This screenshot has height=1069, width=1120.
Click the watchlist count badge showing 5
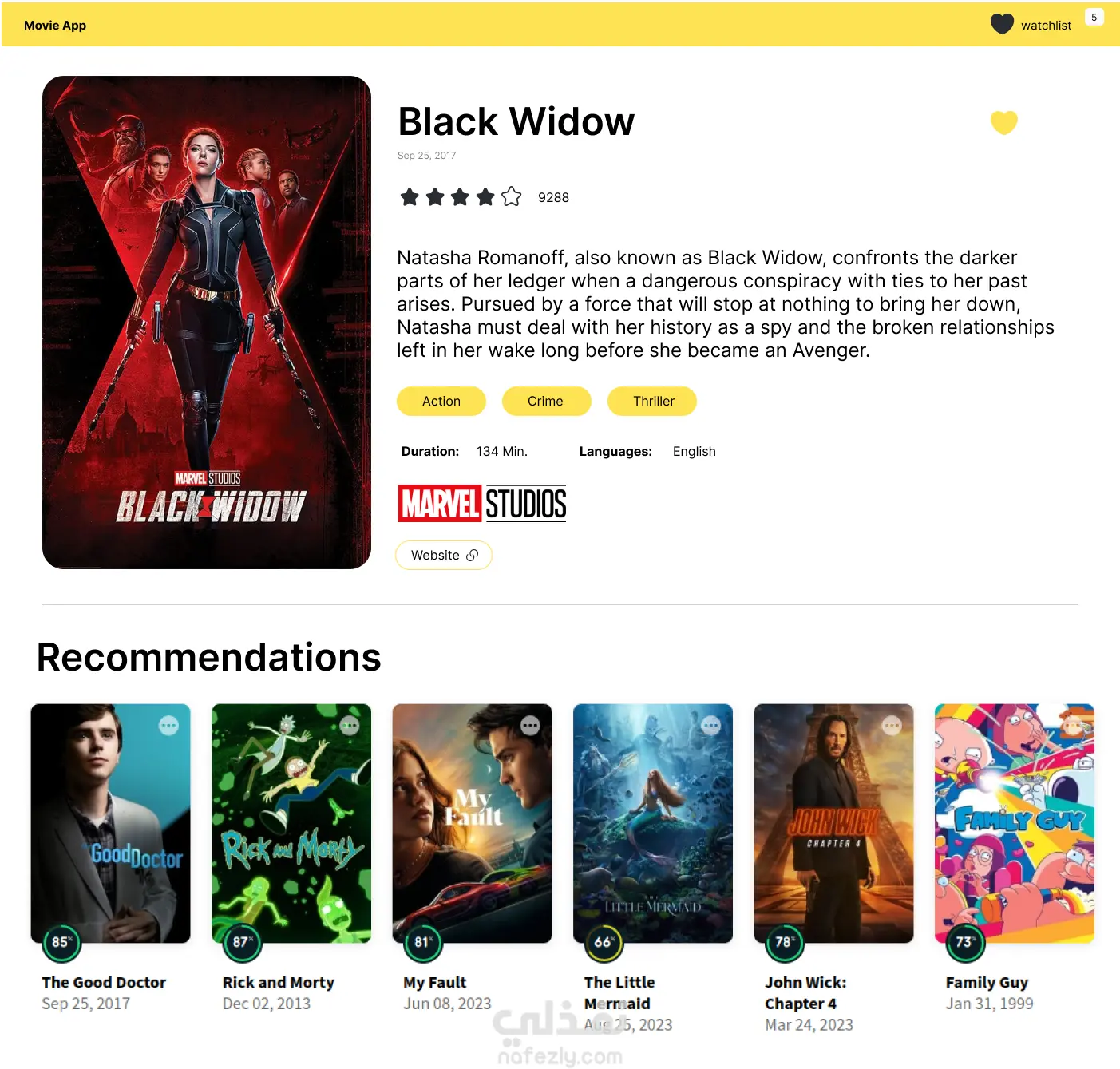[x=1094, y=17]
